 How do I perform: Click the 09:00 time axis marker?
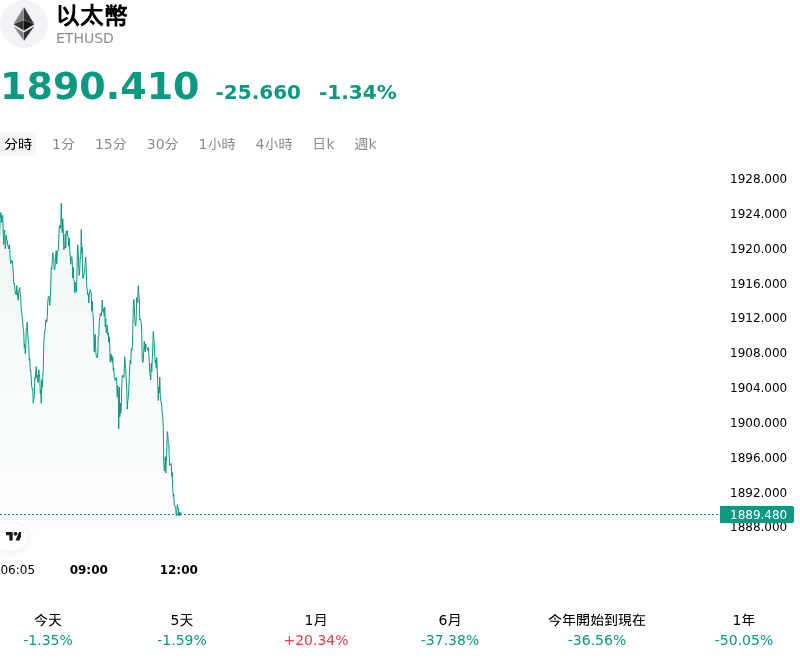(89, 569)
